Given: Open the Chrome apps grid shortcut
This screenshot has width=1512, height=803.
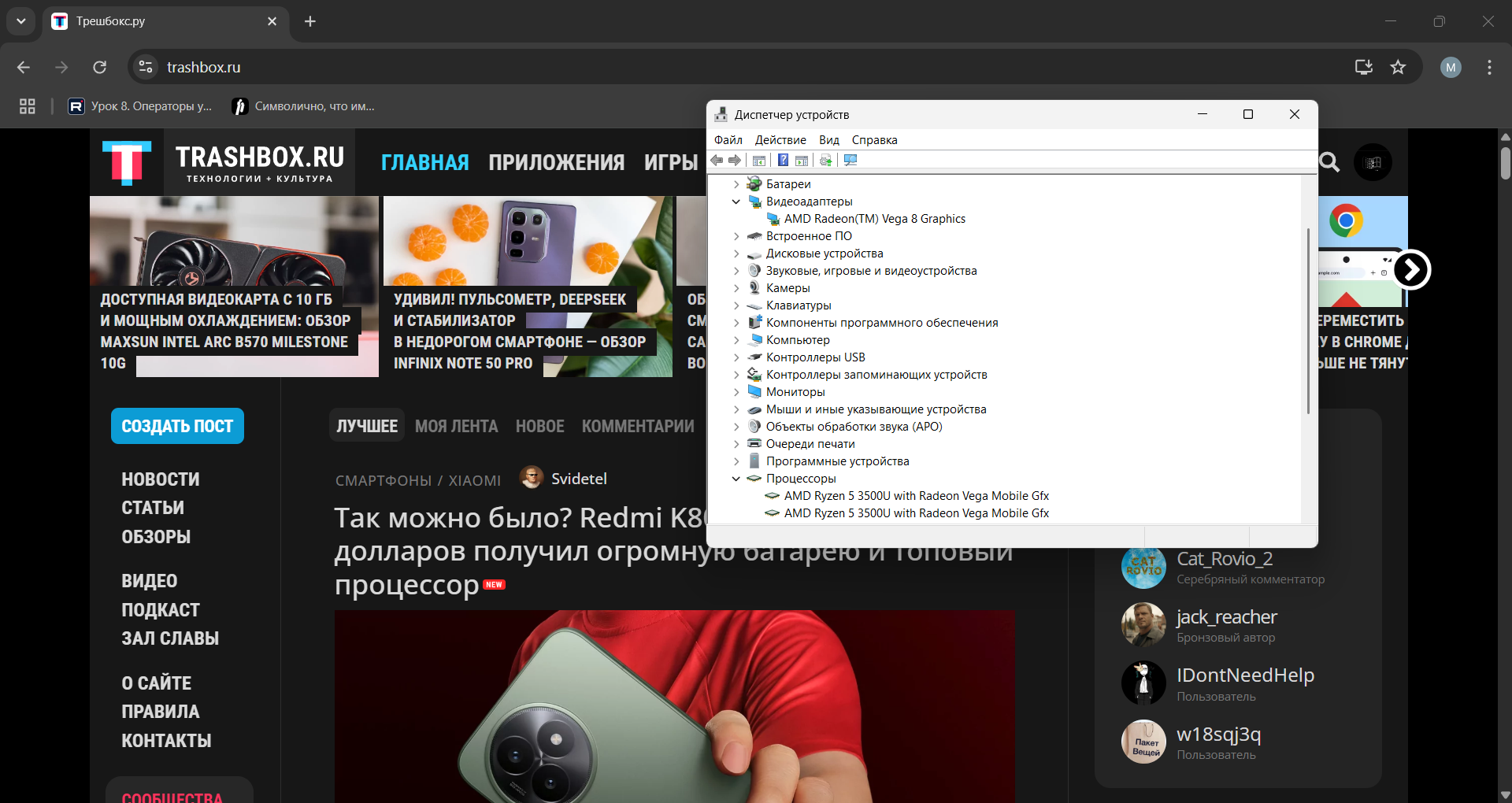Looking at the screenshot, I should (x=28, y=106).
